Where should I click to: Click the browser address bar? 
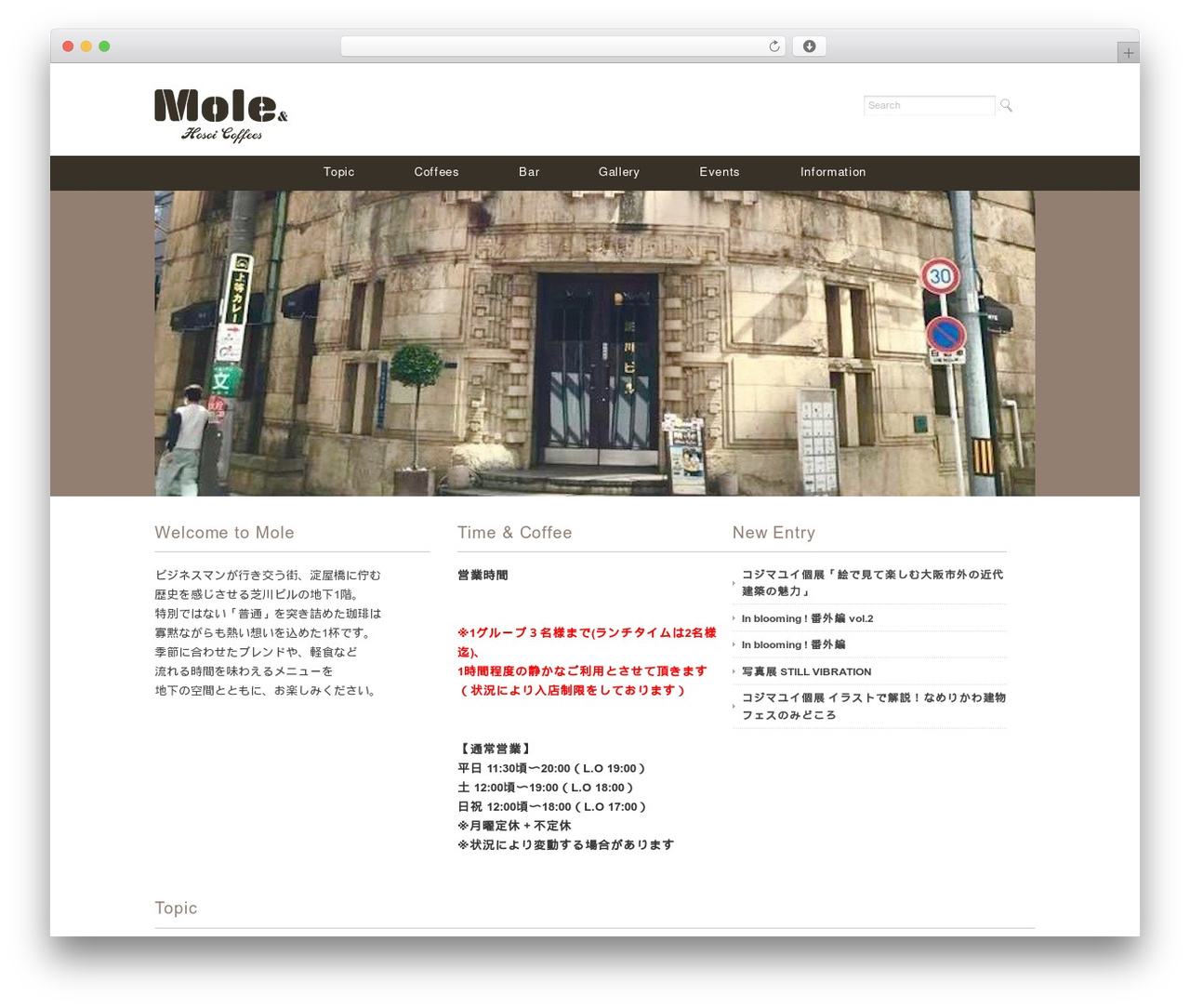point(562,46)
